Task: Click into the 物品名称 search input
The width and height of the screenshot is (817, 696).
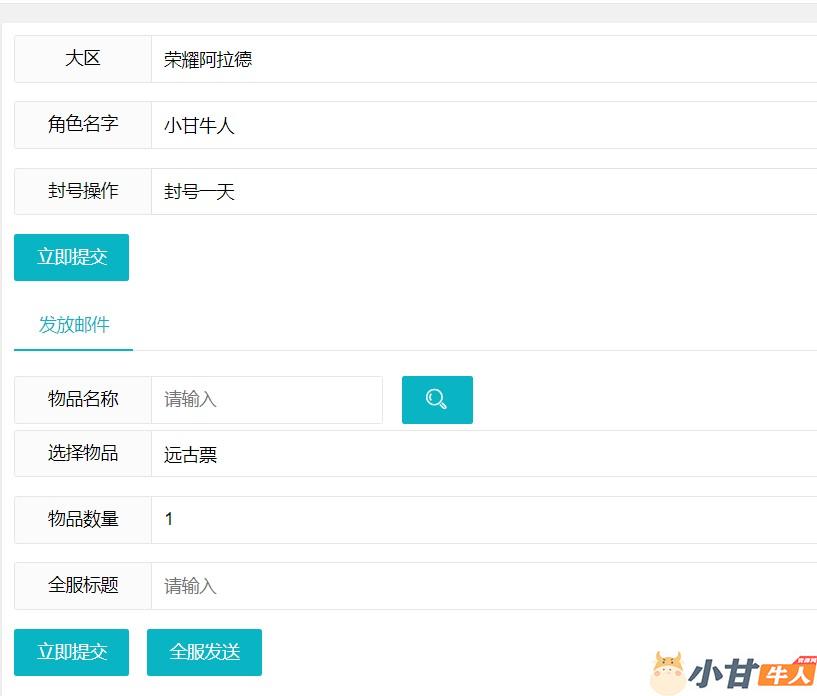Action: point(267,400)
